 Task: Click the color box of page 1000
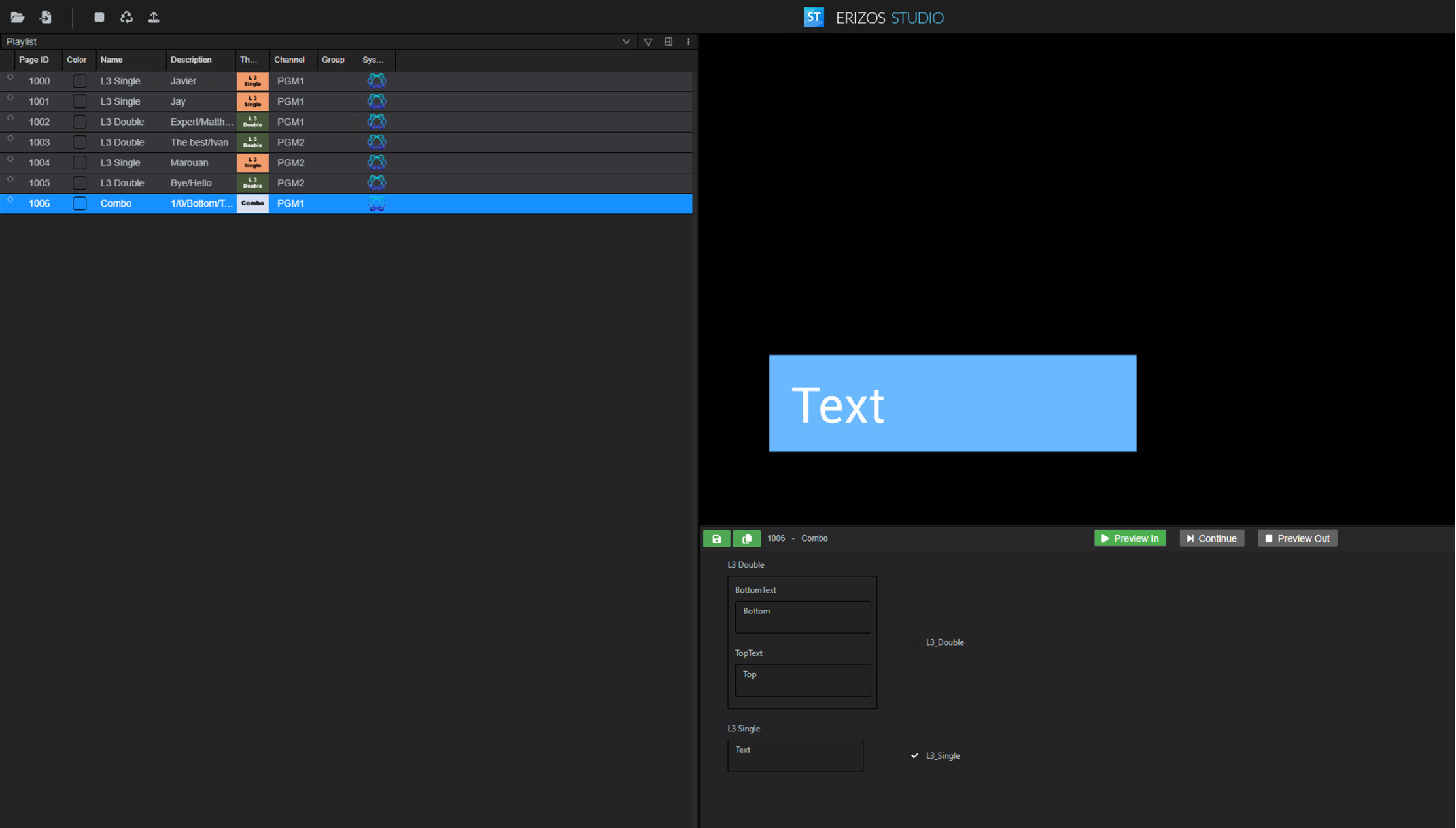(79, 81)
